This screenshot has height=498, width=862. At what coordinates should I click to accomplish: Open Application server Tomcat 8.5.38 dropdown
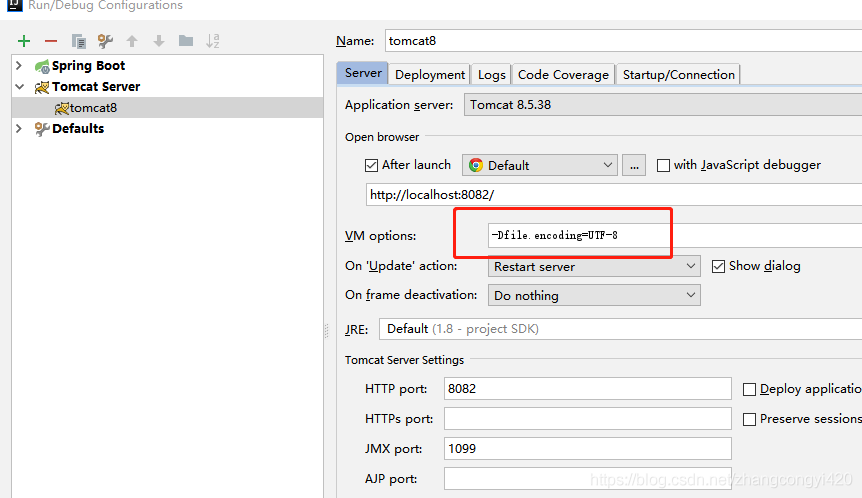click(663, 104)
